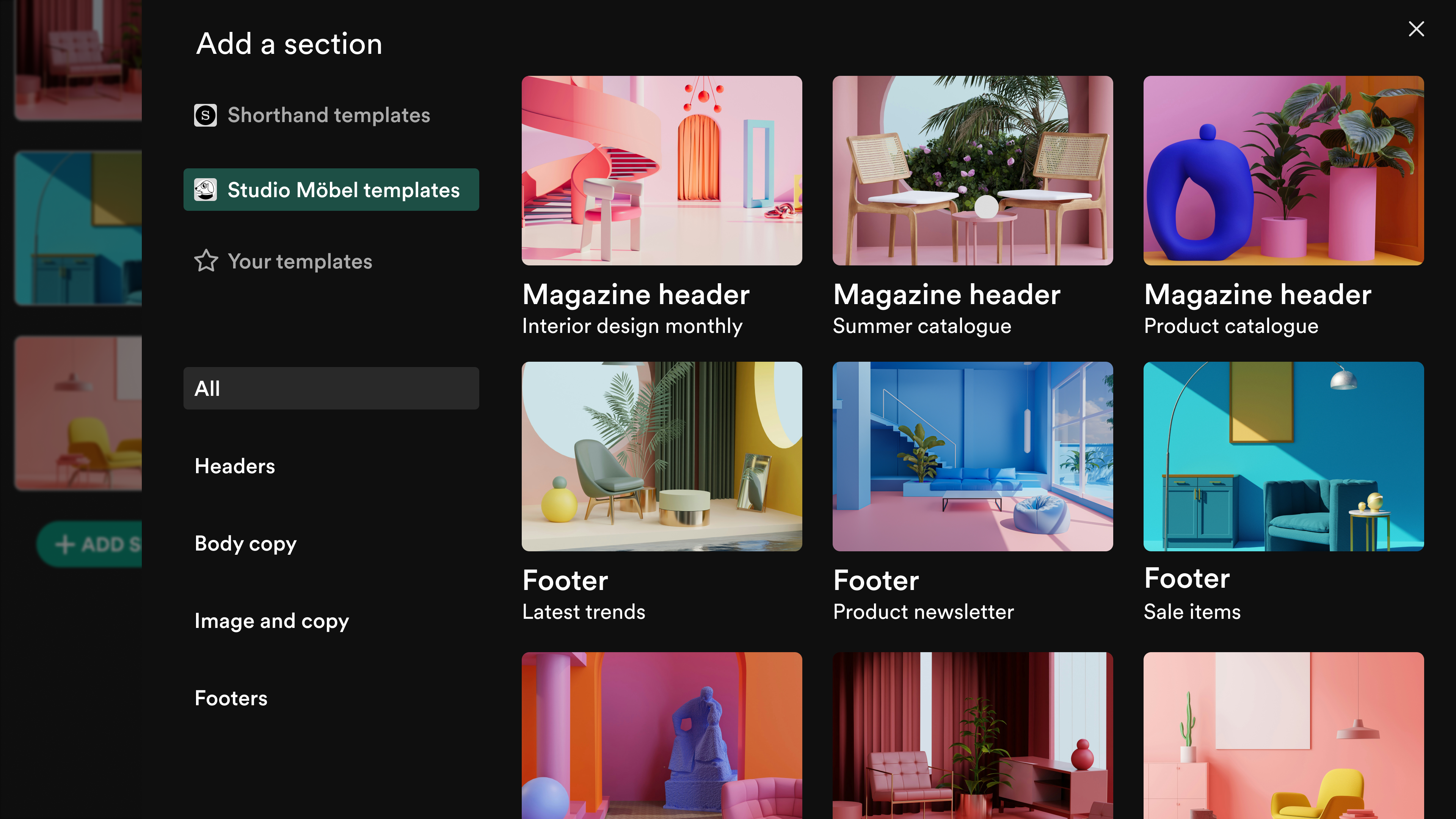Filter by Body copy sections
The image size is (1456, 819).
(245, 543)
